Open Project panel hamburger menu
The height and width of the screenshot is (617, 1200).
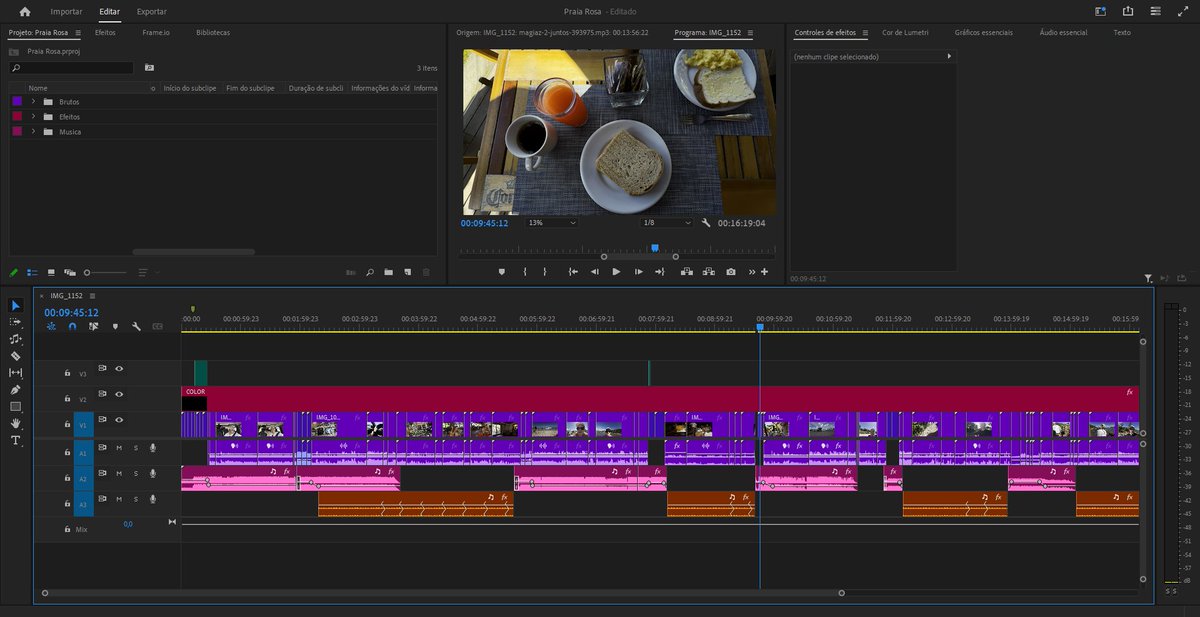click(x=77, y=32)
